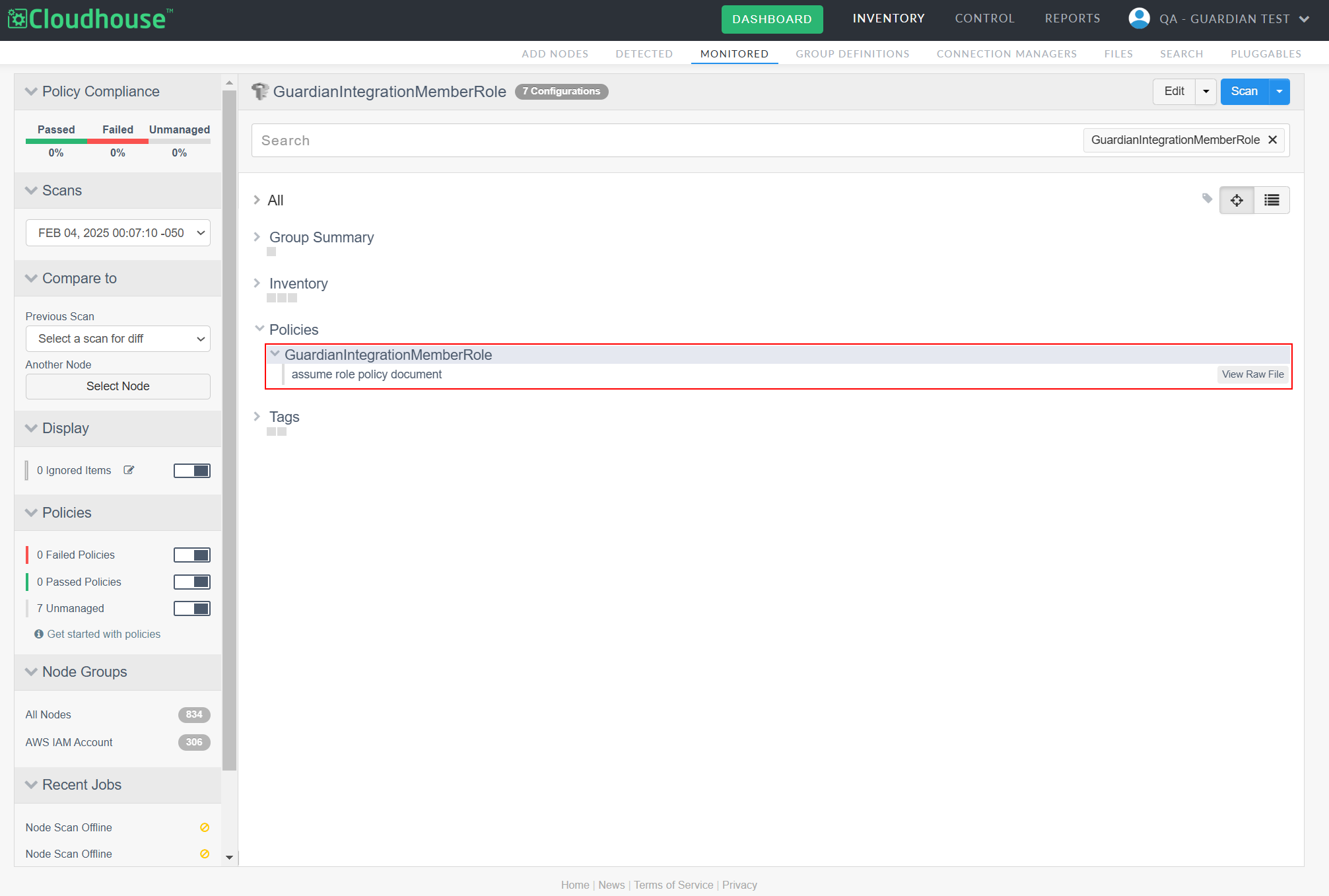Switch to the Connection Managers tab
The image size is (1329, 896).
click(1006, 53)
